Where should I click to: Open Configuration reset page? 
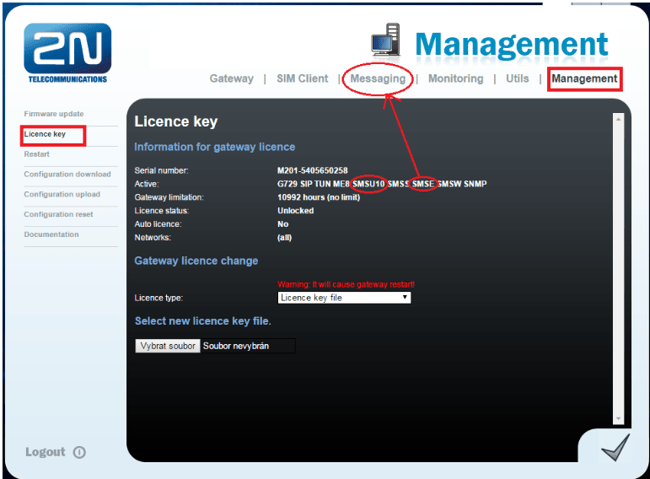[x=58, y=214]
